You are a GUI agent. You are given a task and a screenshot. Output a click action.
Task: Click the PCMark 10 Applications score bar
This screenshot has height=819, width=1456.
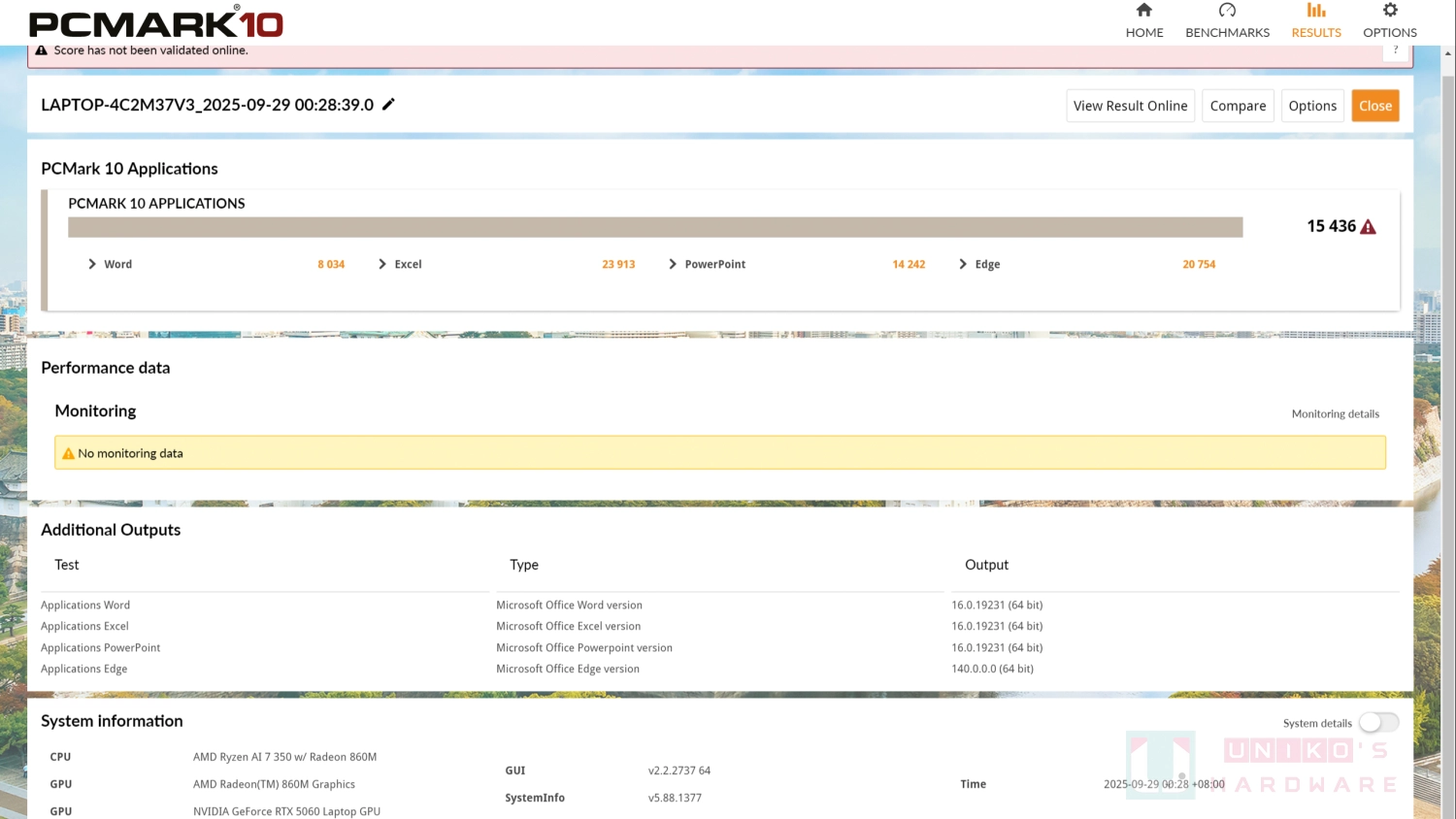pos(655,227)
